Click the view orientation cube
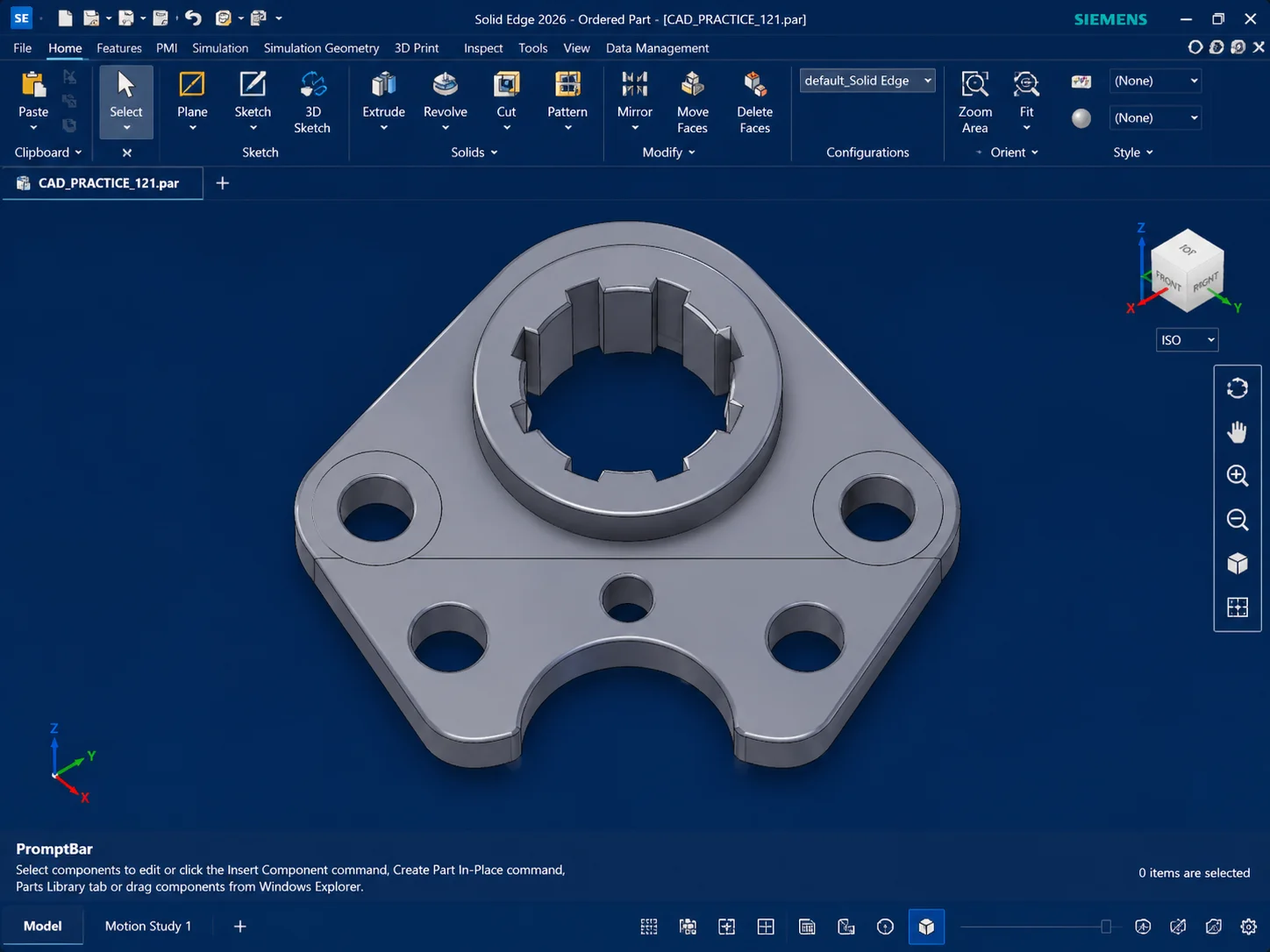 click(x=1187, y=271)
